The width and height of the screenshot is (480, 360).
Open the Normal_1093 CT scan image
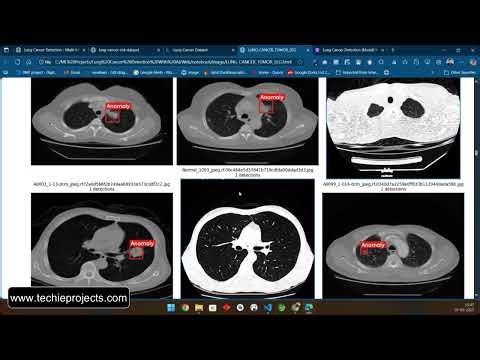click(x=247, y=121)
